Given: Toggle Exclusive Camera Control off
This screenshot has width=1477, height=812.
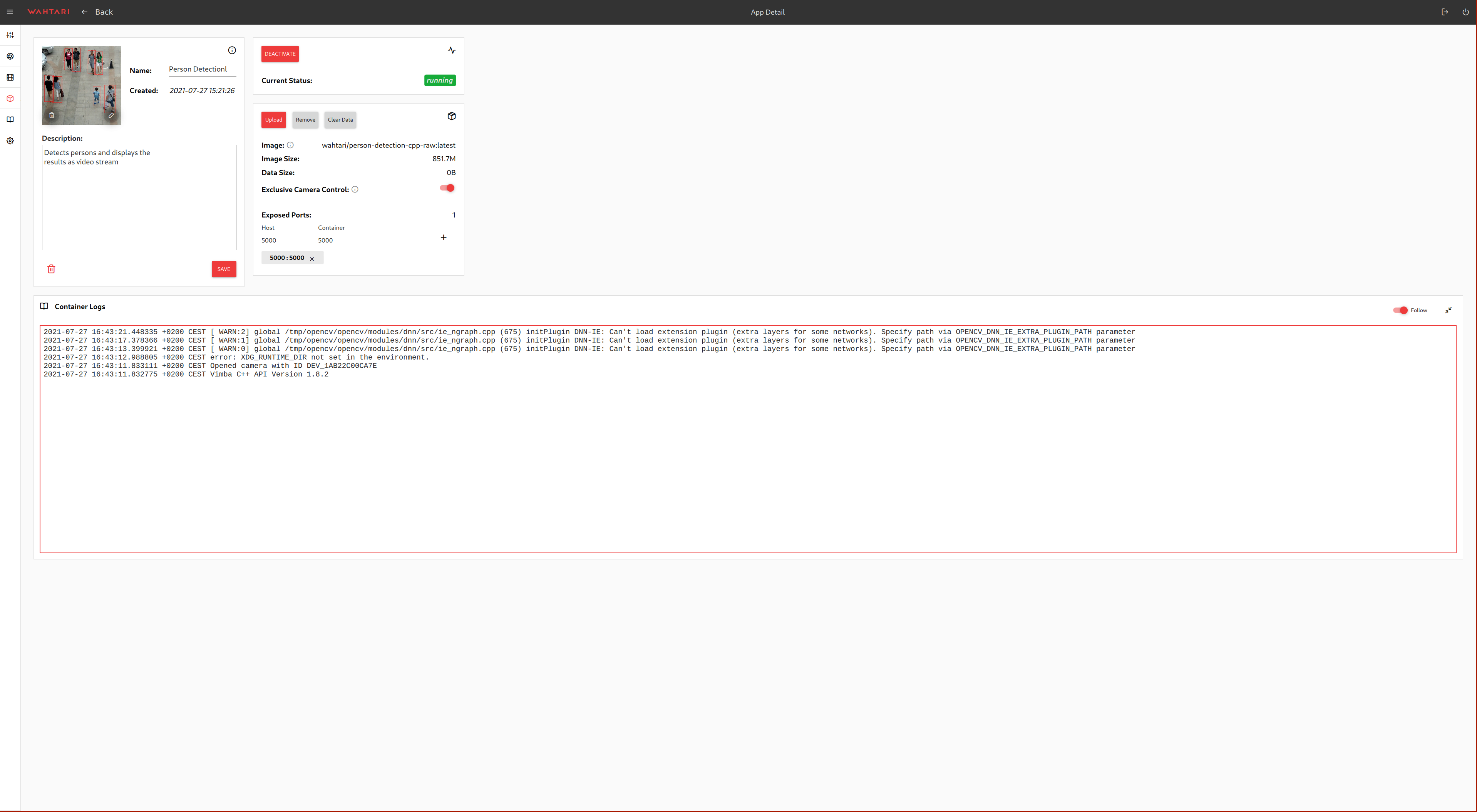Looking at the screenshot, I should tap(447, 188).
